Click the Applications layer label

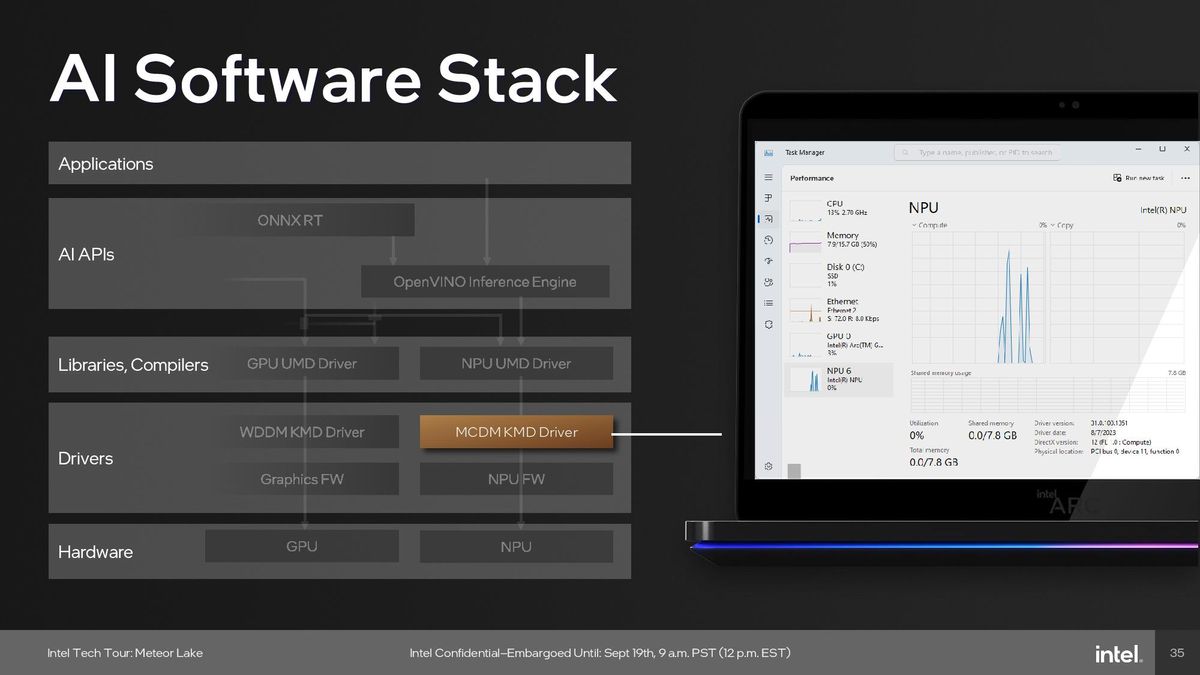106,163
